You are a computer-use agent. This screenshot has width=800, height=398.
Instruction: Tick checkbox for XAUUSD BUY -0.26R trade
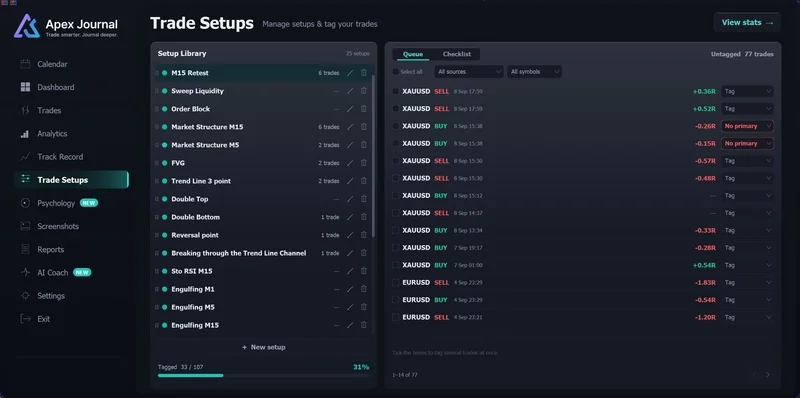point(395,126)
